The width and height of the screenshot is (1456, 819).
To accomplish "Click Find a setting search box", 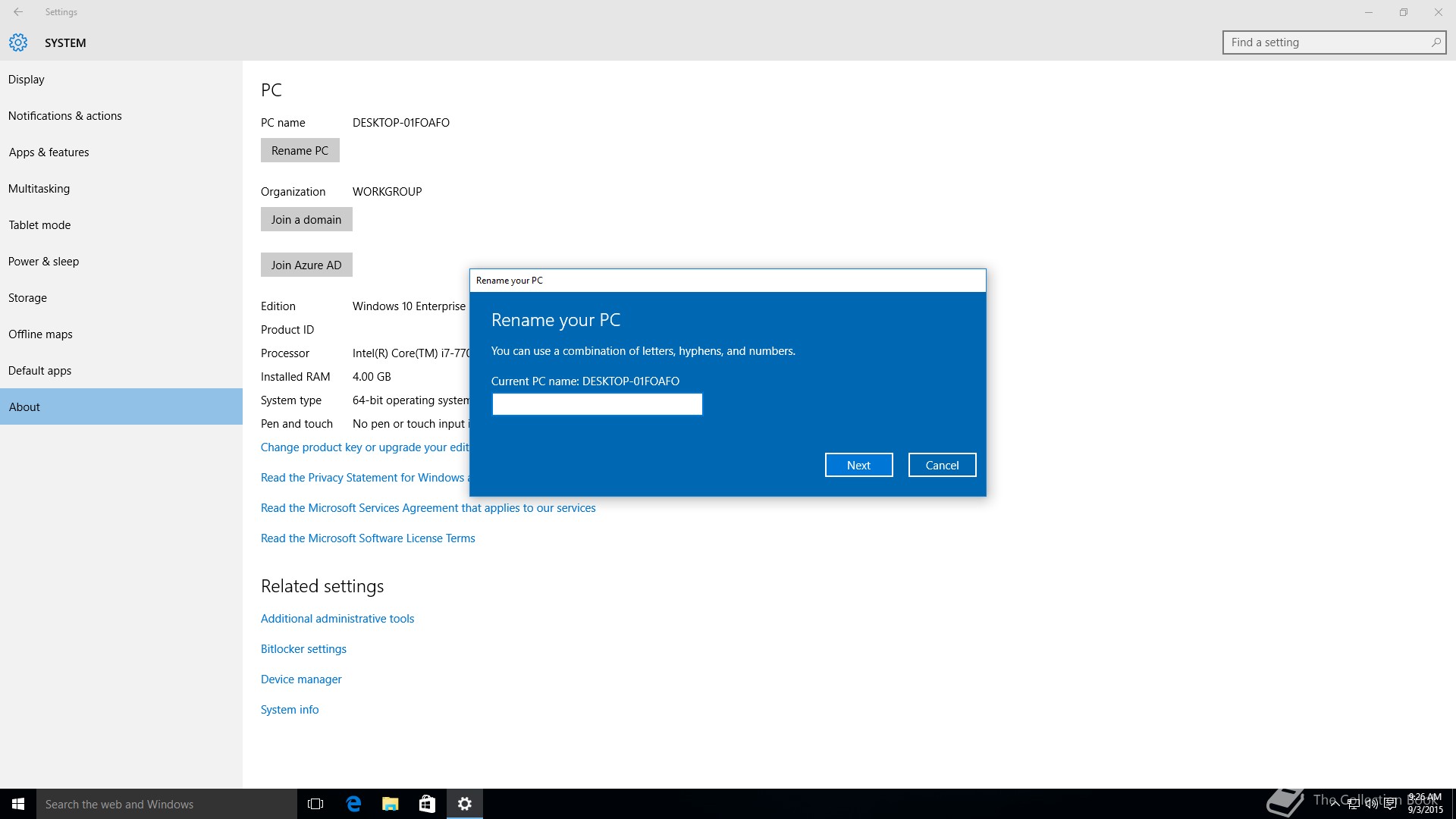I will (1327, 42).
